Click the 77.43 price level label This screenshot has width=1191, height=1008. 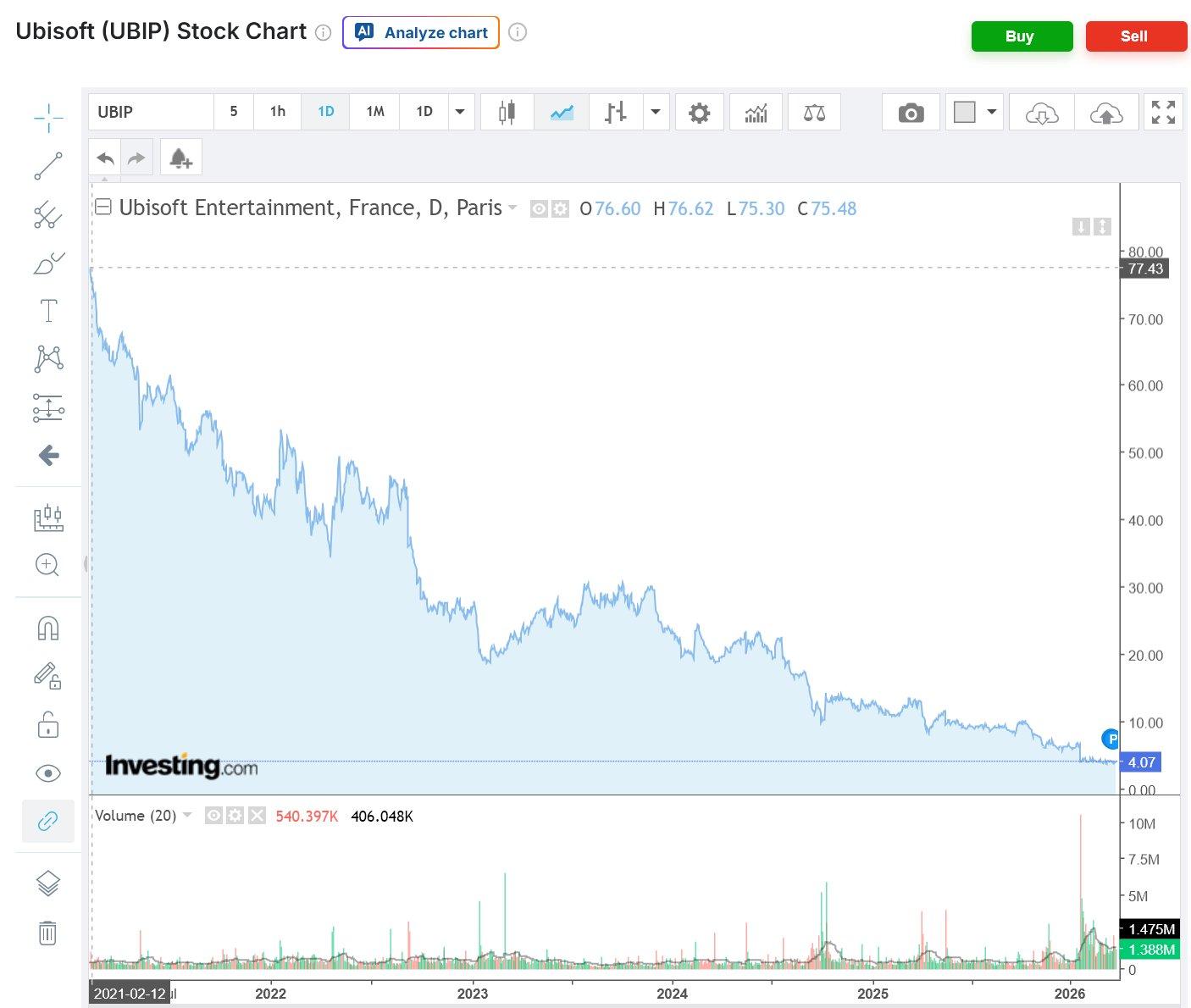tap(1145, 269)
